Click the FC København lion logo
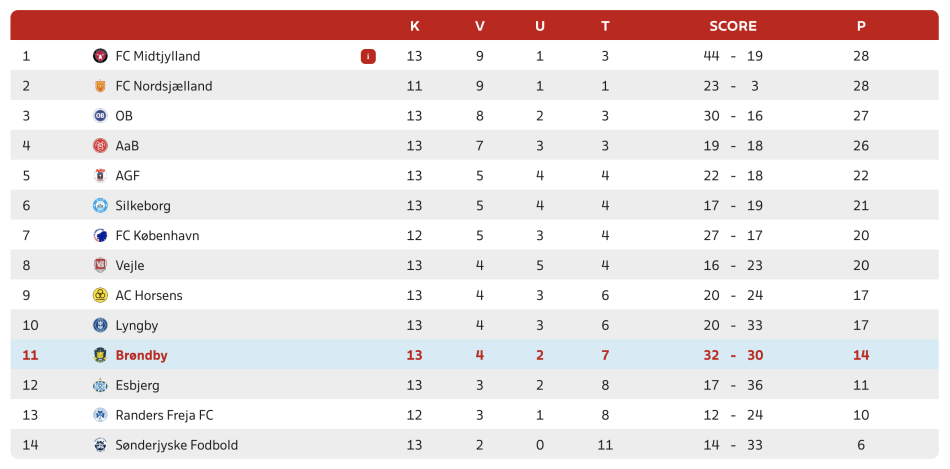This screenshot has width=950, height=469. pos(100,236)
